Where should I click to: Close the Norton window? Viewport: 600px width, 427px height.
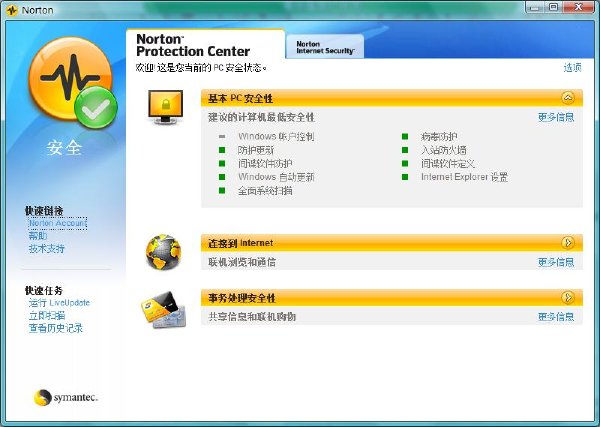578,7
